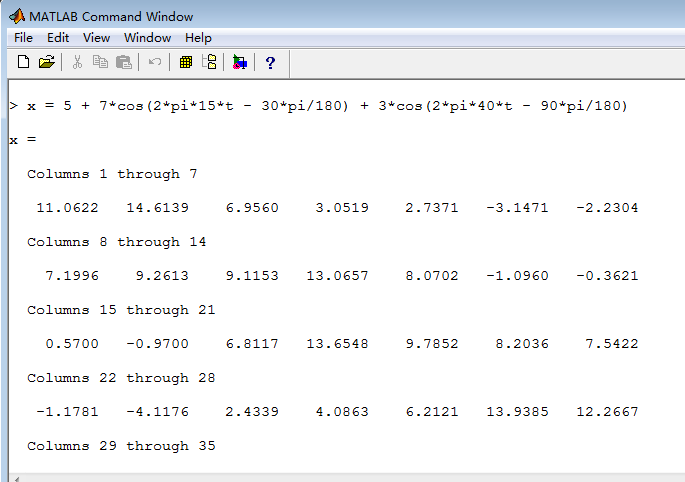Click the value -2.2304
685x482 pixels.
[607, 208]
